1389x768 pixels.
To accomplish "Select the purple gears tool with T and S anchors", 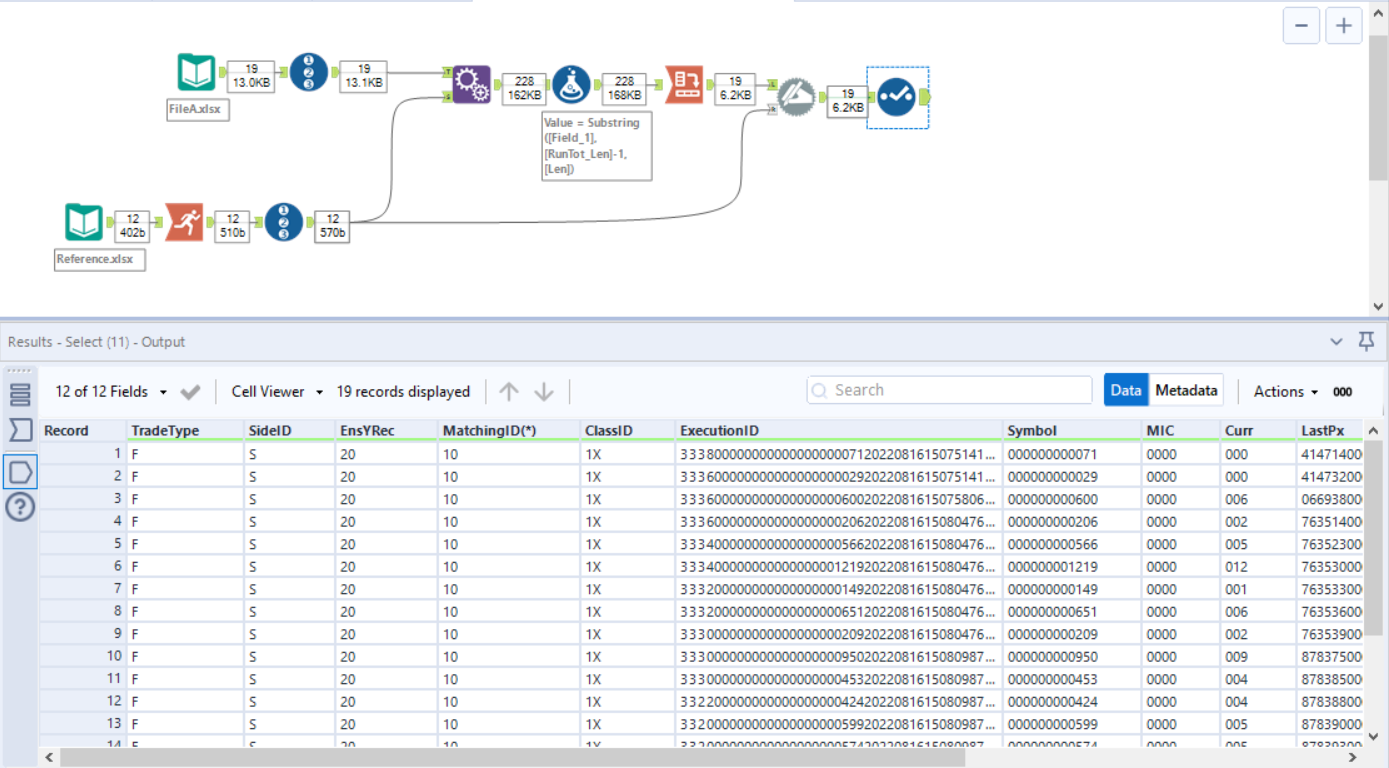I will coord(471,85).
